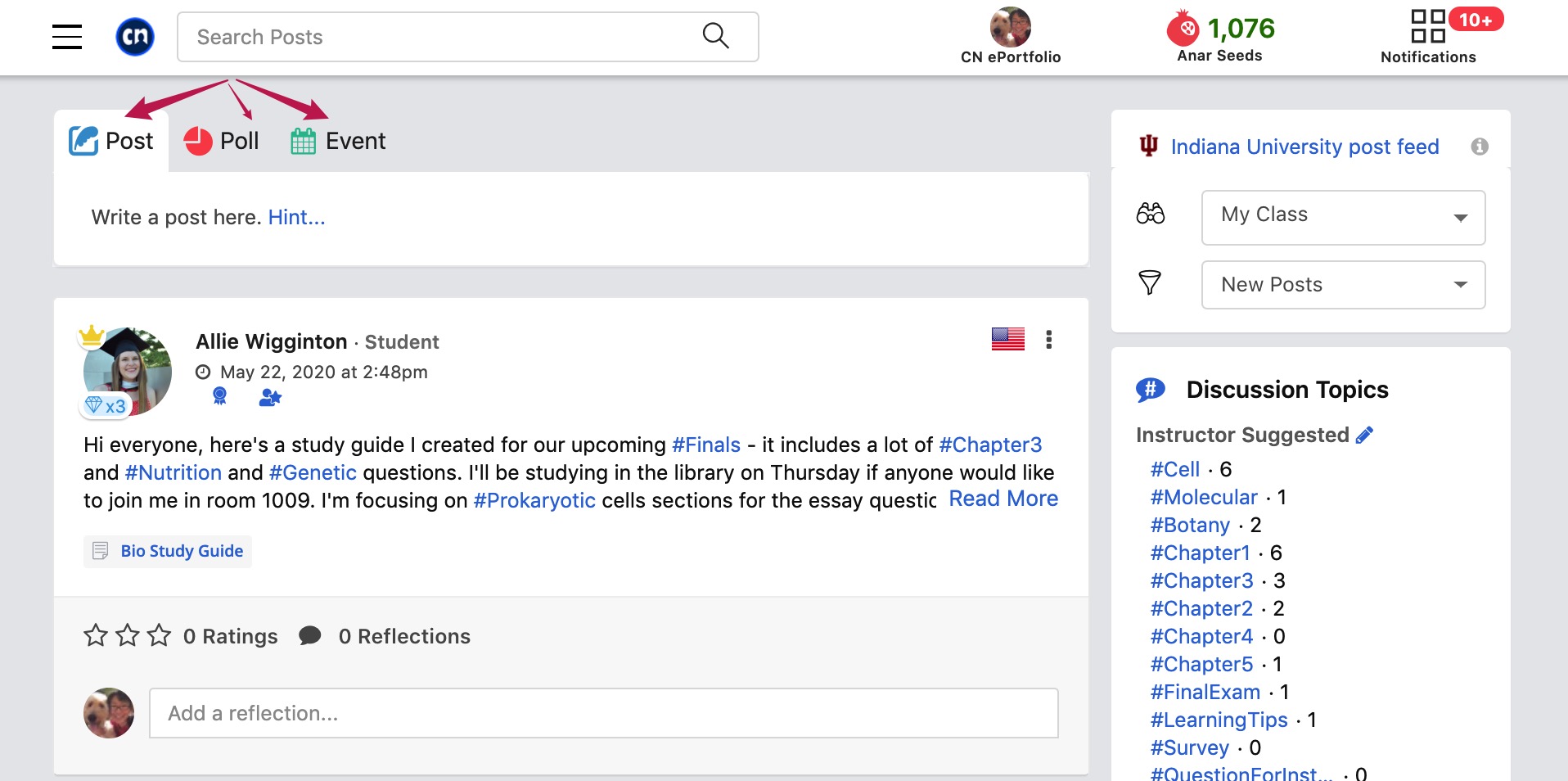Click the post timestamp May 22, 2020
Image resolution: width=1568 pixels, height=781 pixels.
click(323, 372)
